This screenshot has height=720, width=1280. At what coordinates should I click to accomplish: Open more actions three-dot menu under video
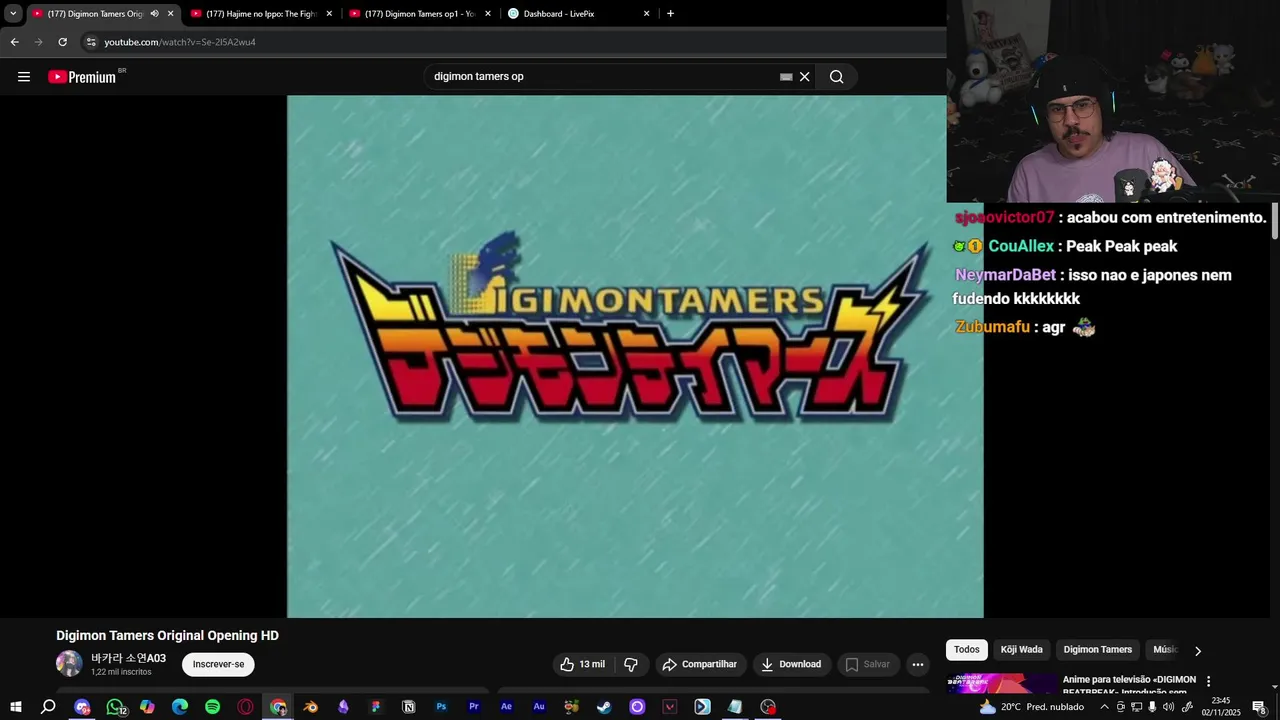[918, 664]
